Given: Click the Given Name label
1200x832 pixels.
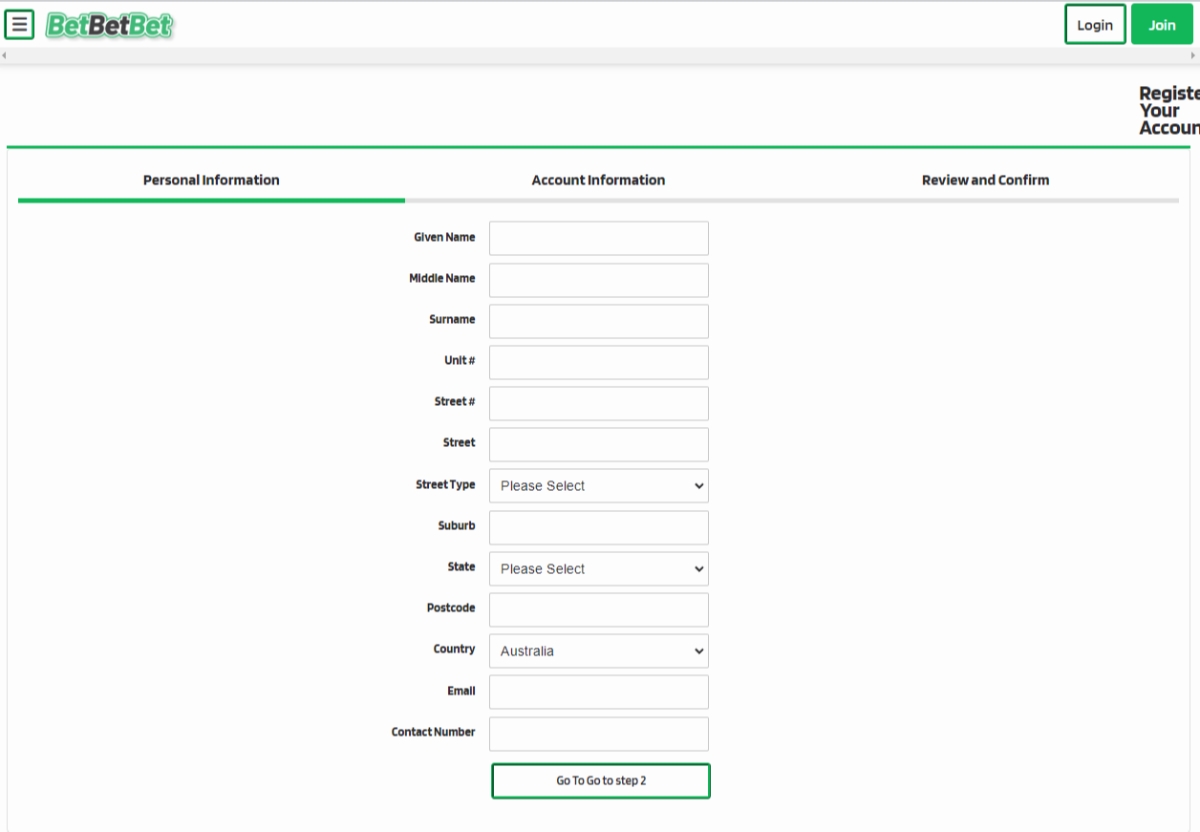Looking at the screenshot, I should pos(445,238).
